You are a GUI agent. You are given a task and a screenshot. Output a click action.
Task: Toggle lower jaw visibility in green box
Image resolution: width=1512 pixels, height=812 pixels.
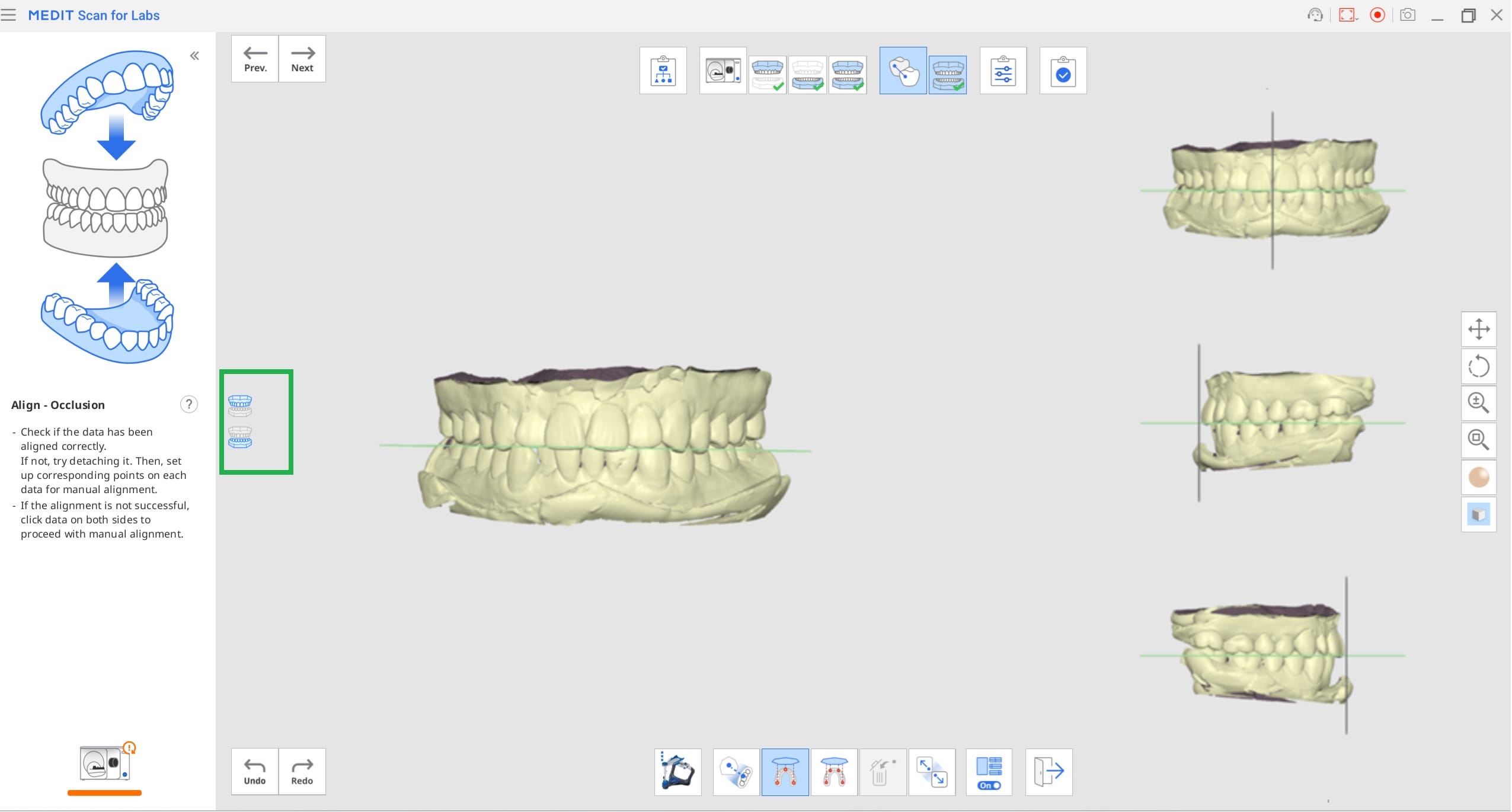(240, 437)
